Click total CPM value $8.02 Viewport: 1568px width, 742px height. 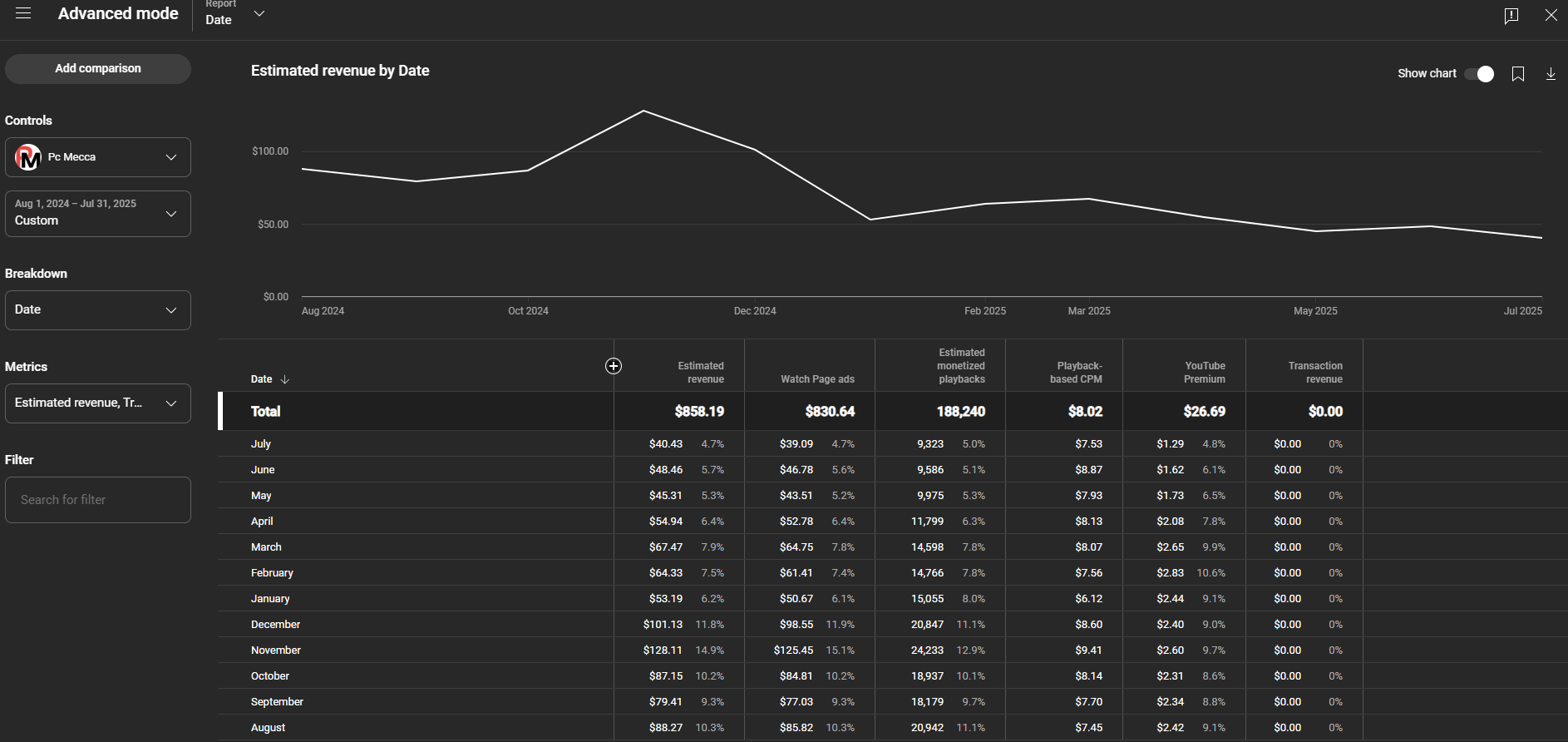coord(1085,412)
